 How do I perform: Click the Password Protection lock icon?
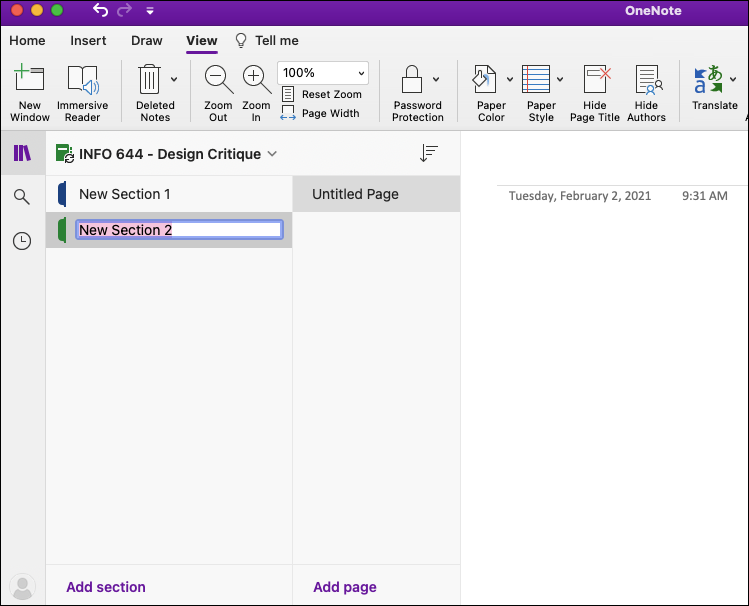(x=411, y=79)
